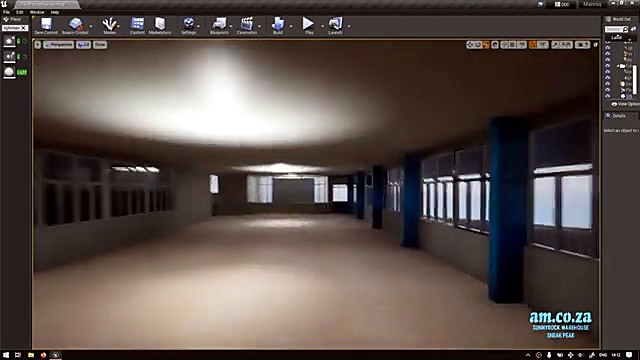Clear the Place panel search text
Screen dimensions: 640x360
[x=24, y=28]
